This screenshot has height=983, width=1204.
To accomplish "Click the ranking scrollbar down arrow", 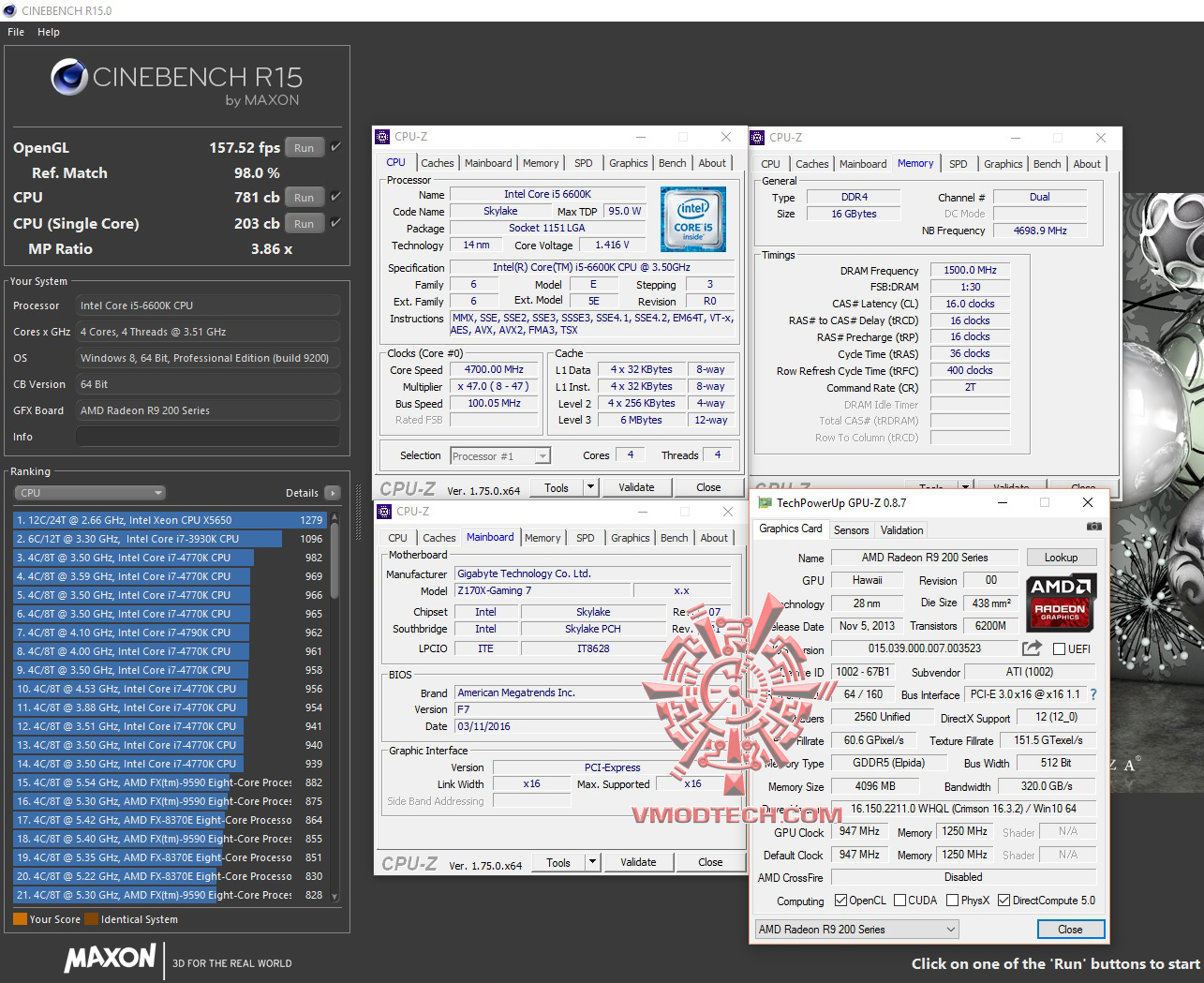I will 335,898.
